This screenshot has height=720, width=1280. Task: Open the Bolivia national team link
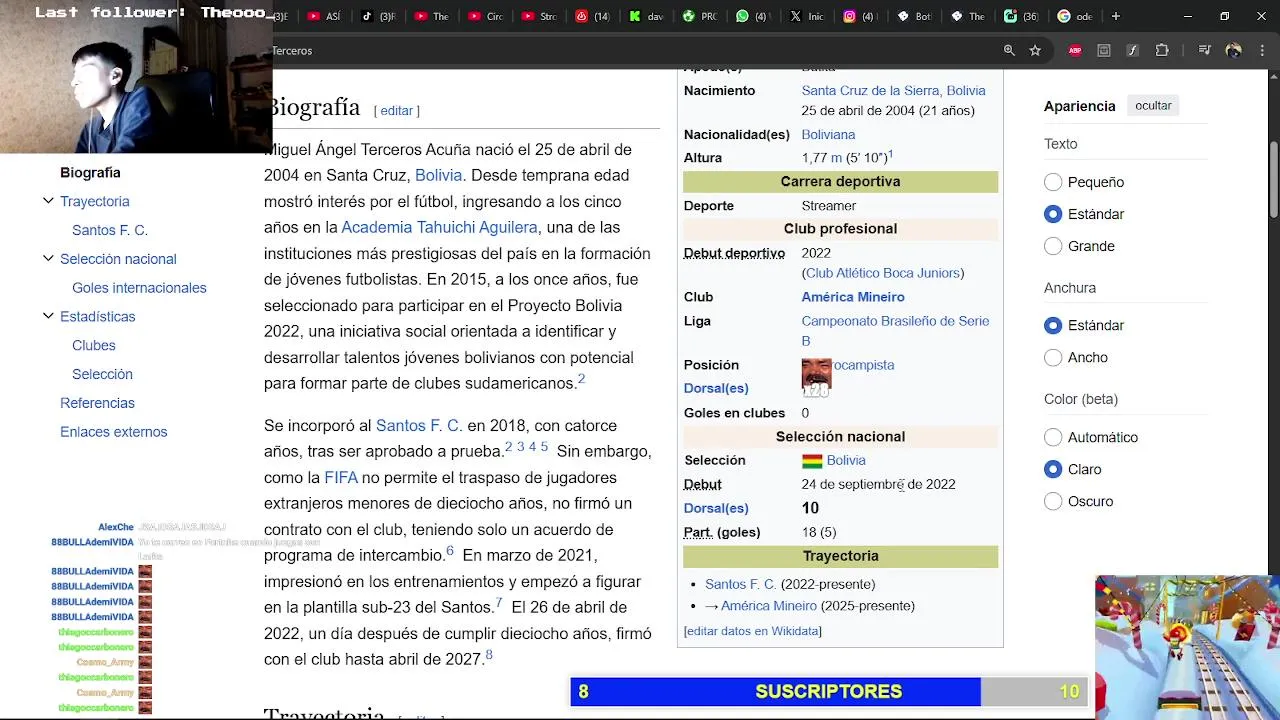(x=846, y=460)
